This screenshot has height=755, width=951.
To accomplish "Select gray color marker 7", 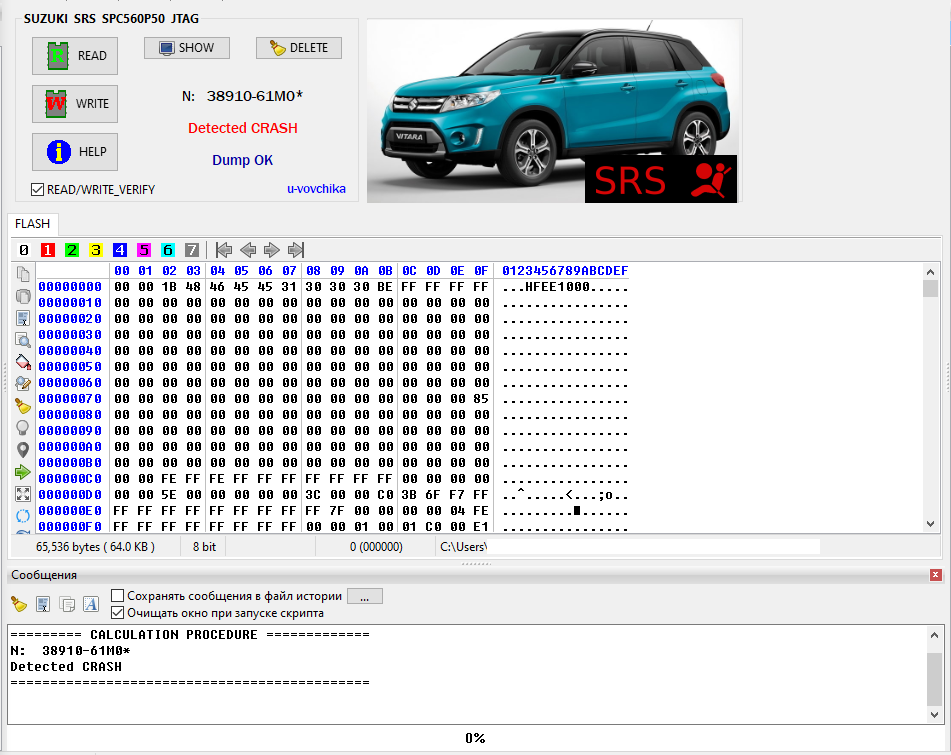I will click(192, 250).
